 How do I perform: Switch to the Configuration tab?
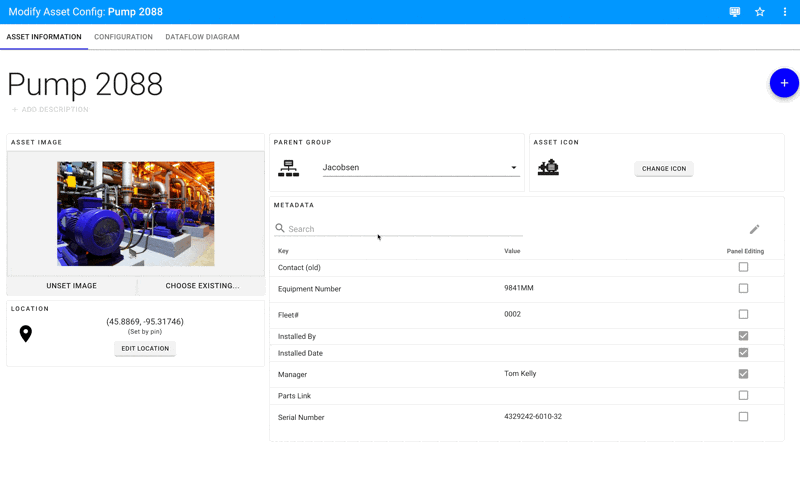[123, 37]
